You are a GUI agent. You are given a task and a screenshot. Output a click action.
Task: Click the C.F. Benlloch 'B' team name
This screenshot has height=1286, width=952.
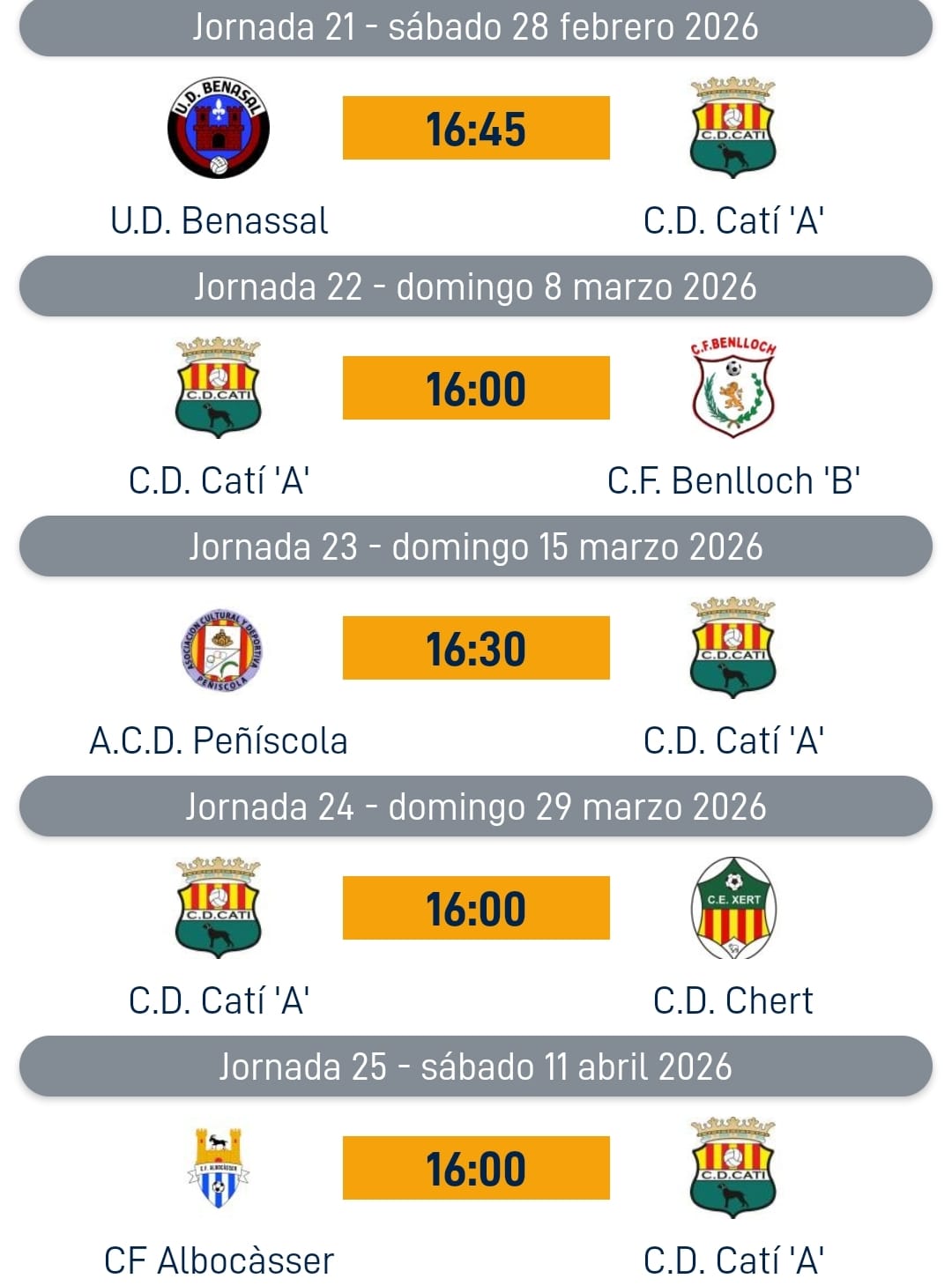(733, 480)
